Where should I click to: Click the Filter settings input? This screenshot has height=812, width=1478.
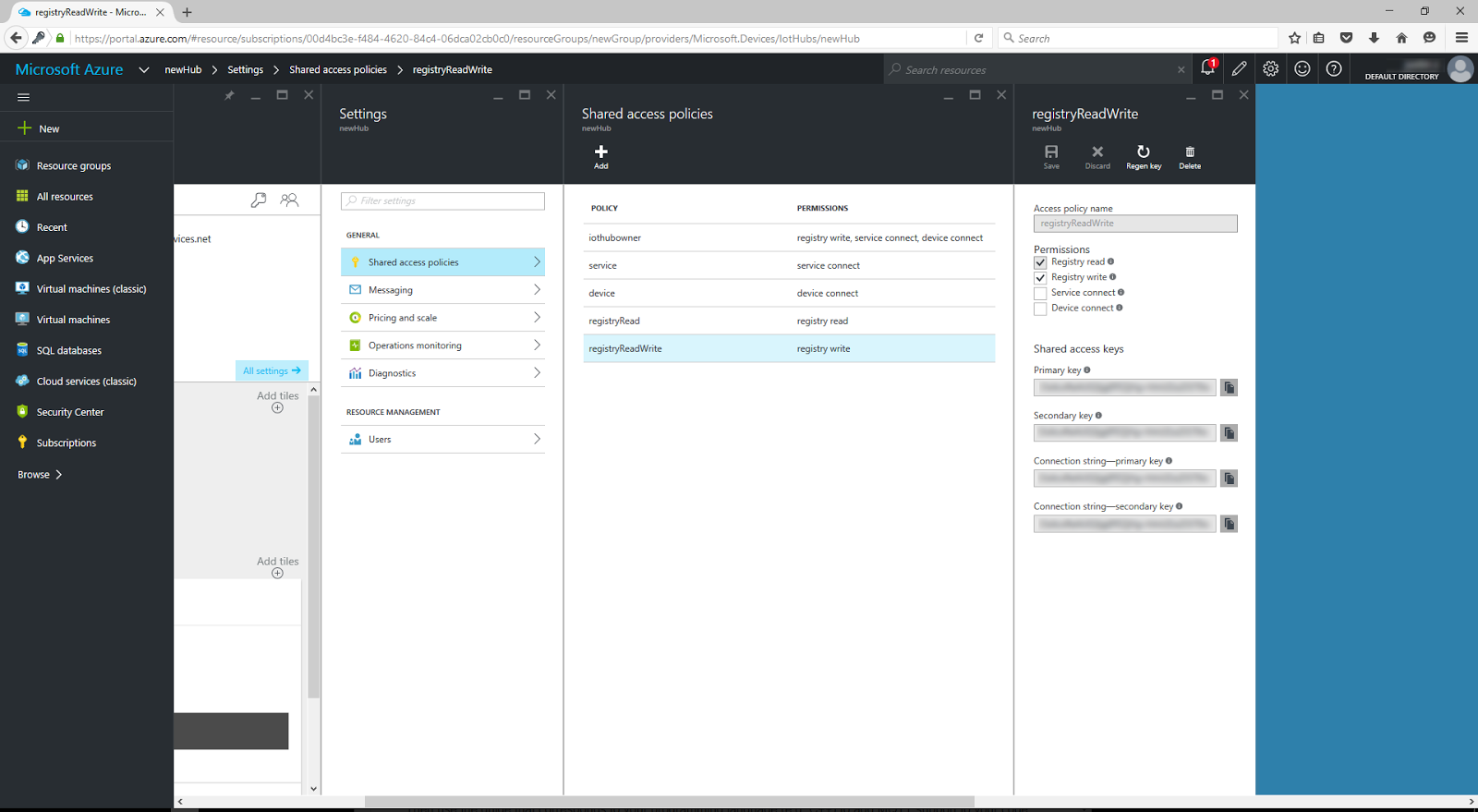tap(442, 200)
